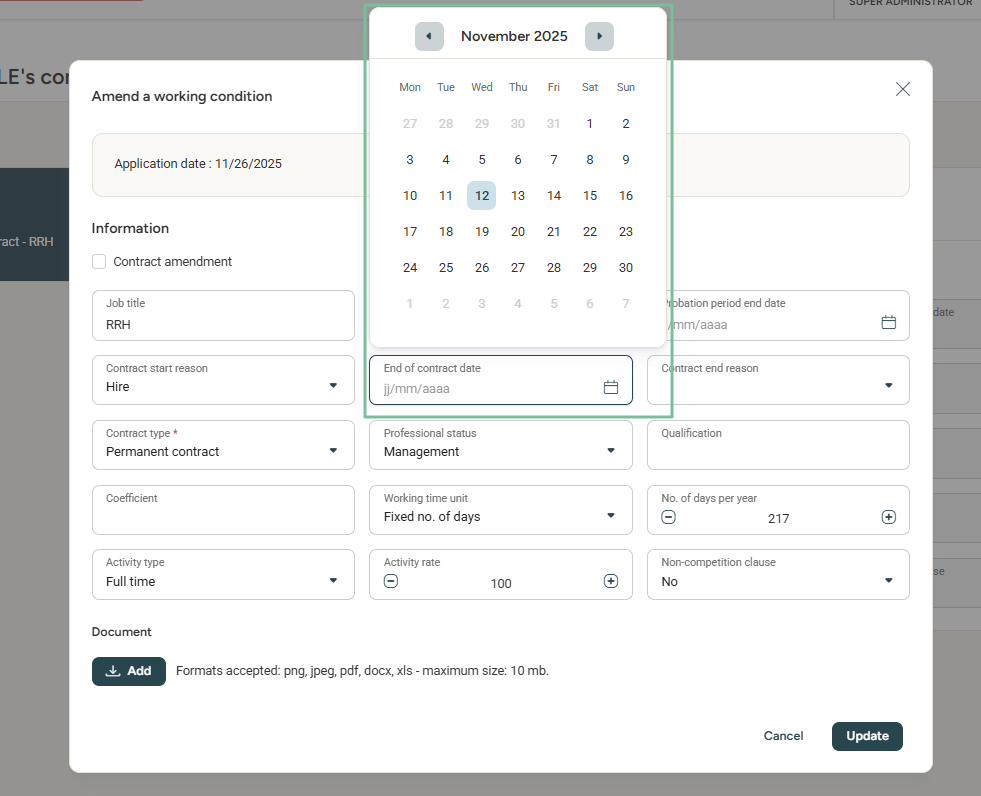Increase No. of days per year
The height and width of the screenshot is (796, 981).
click(888, 518)
